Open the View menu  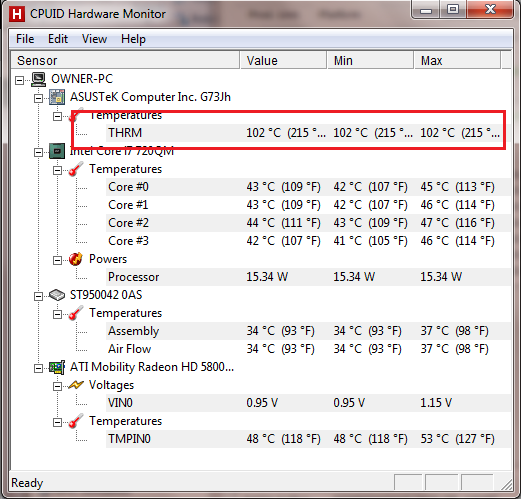point(94,39)
